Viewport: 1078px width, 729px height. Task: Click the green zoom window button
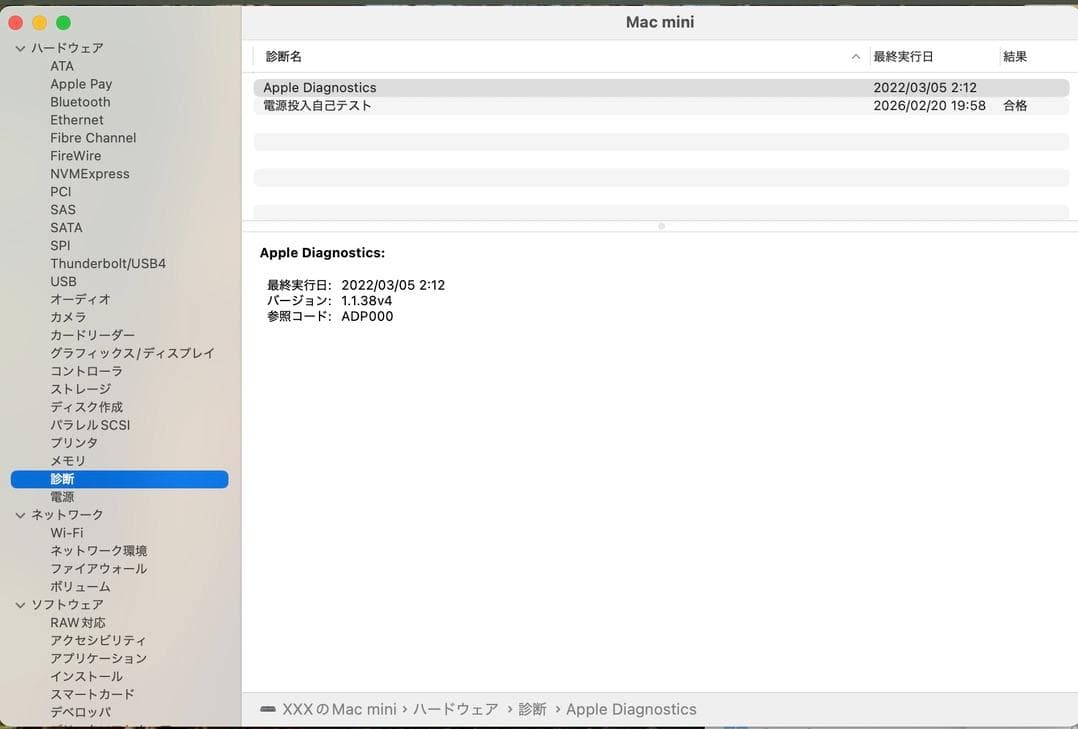pyautogui.click(x=63, y=23)
